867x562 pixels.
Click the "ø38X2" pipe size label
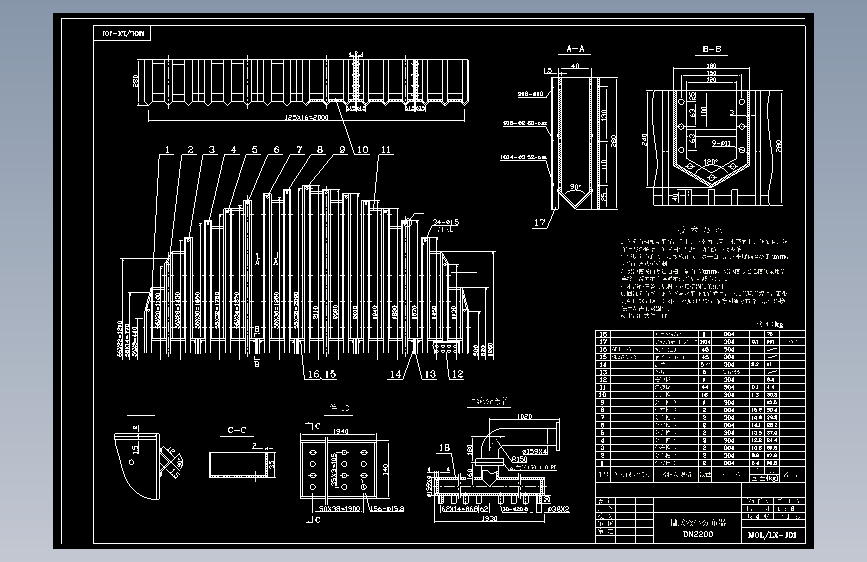558,508
